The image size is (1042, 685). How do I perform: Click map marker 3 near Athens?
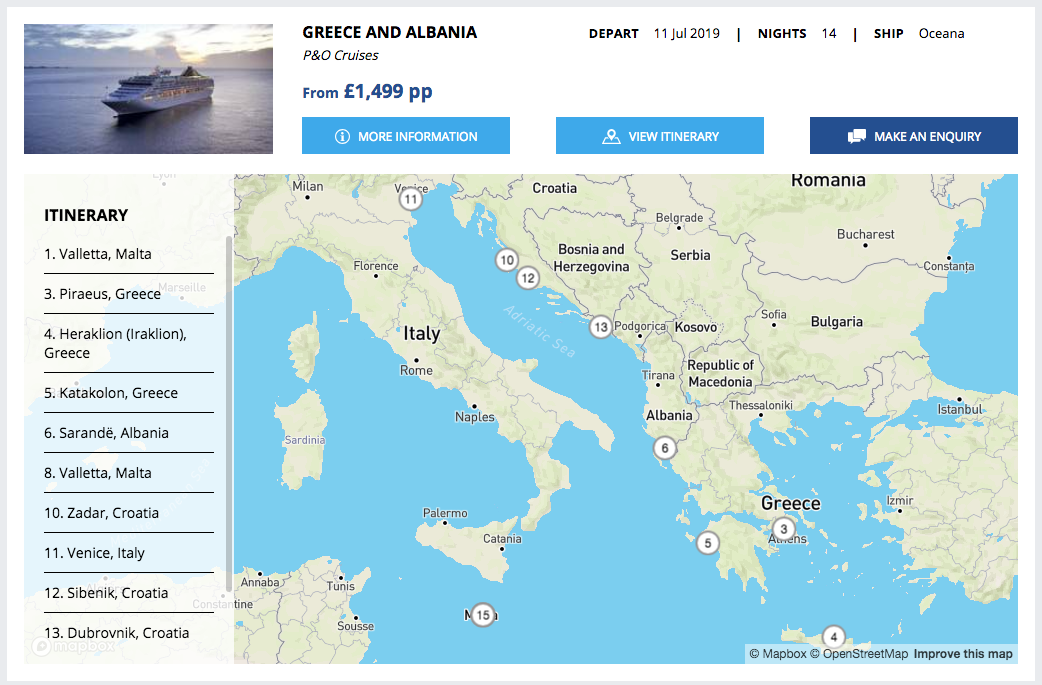[x=784, y=529]
